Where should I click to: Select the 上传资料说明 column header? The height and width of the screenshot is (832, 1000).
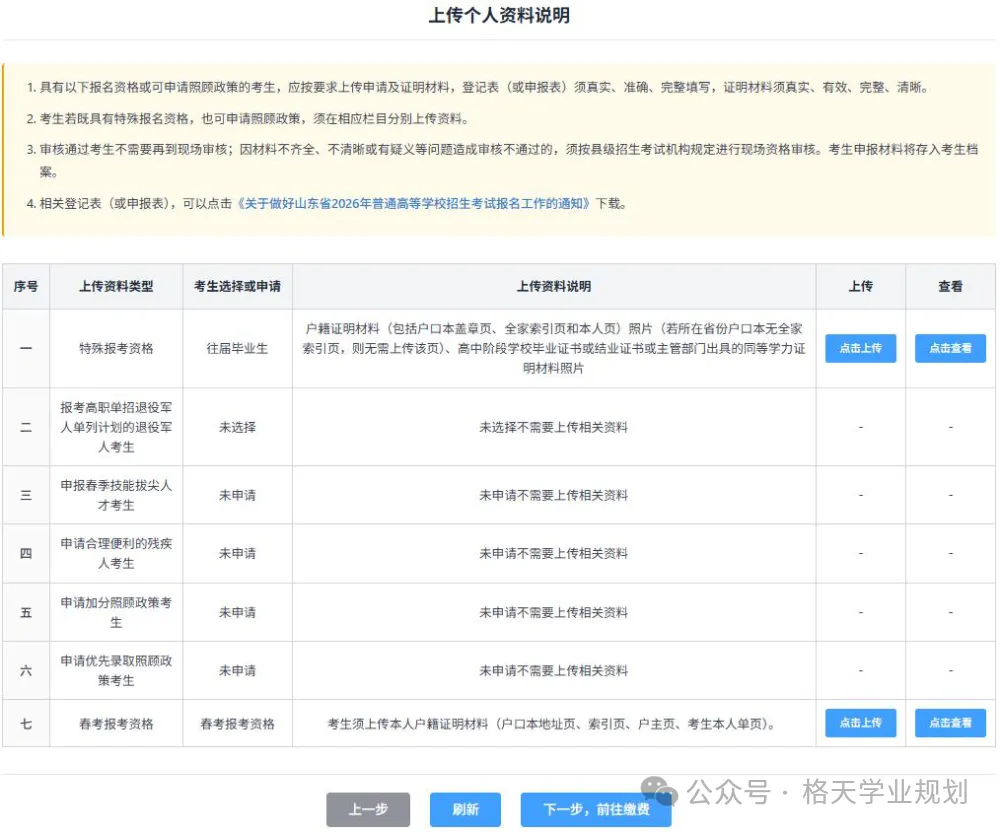(x=554, y=286)
